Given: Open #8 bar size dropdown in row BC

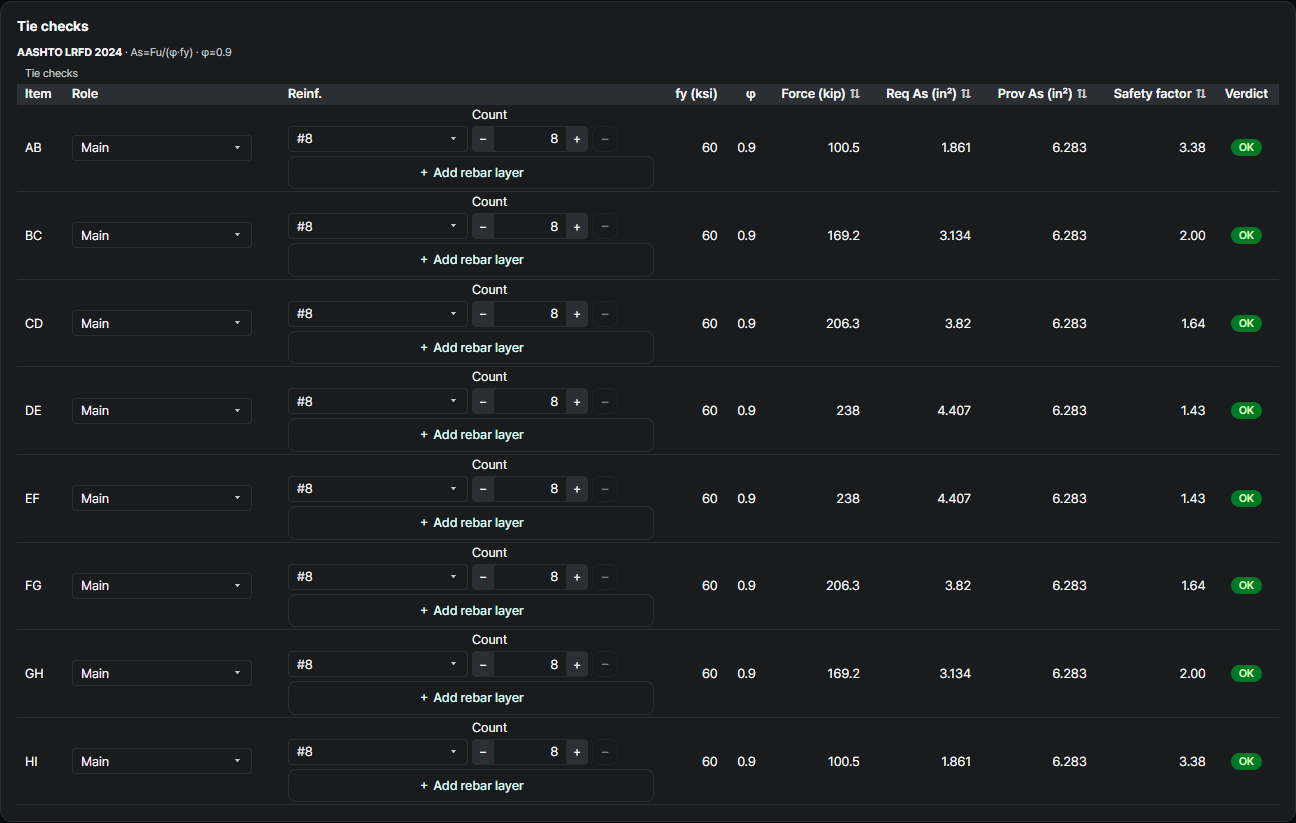Looking at the screenshot, I should tap(378, 227).
